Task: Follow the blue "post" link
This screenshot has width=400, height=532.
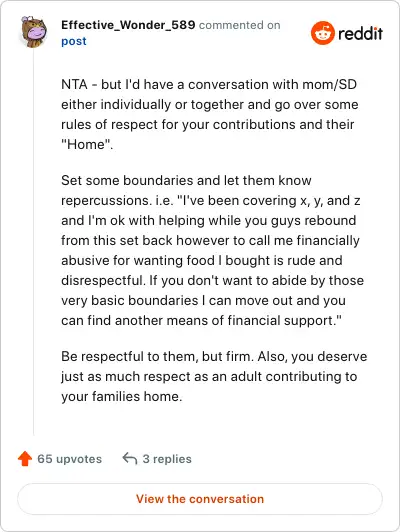Action: 74,41
